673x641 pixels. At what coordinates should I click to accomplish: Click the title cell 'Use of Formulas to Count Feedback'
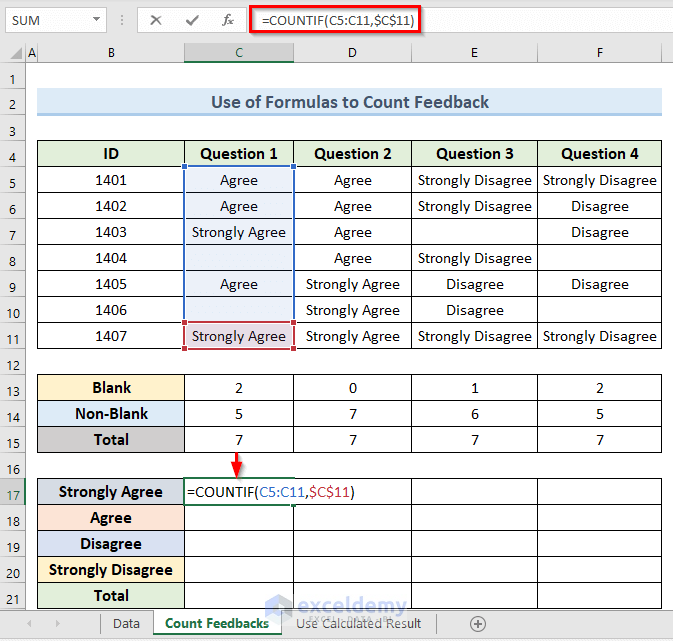[349, 102]
